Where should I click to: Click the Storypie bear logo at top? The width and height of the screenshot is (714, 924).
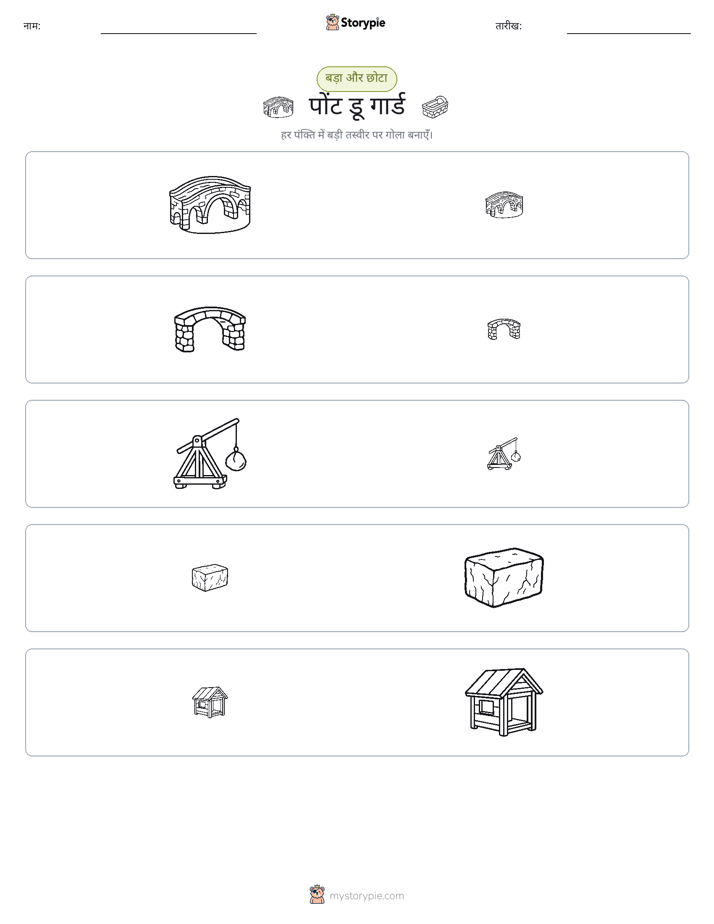[x=332, y=22]
